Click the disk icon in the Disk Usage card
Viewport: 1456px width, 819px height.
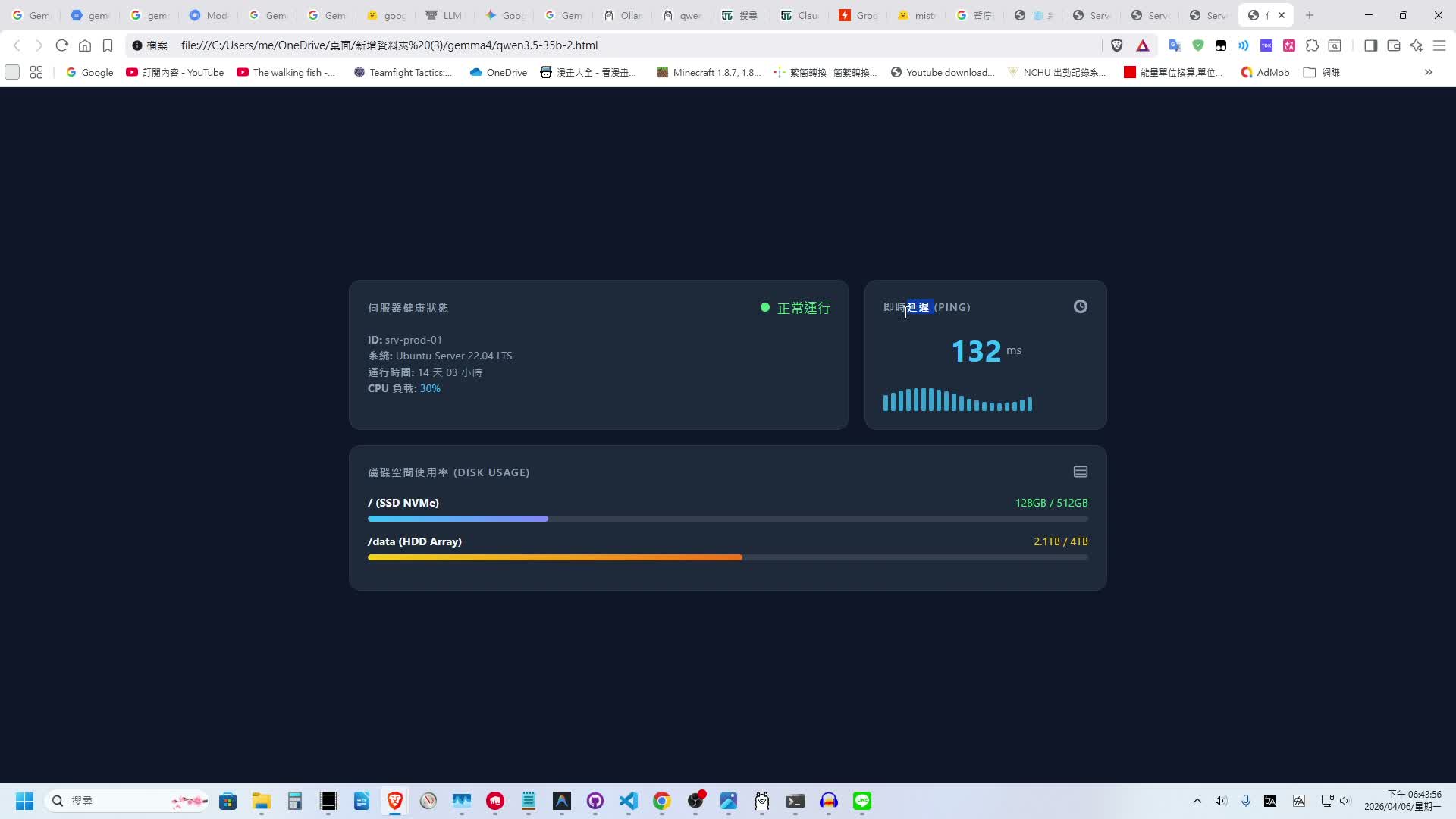click(1081, 472)
